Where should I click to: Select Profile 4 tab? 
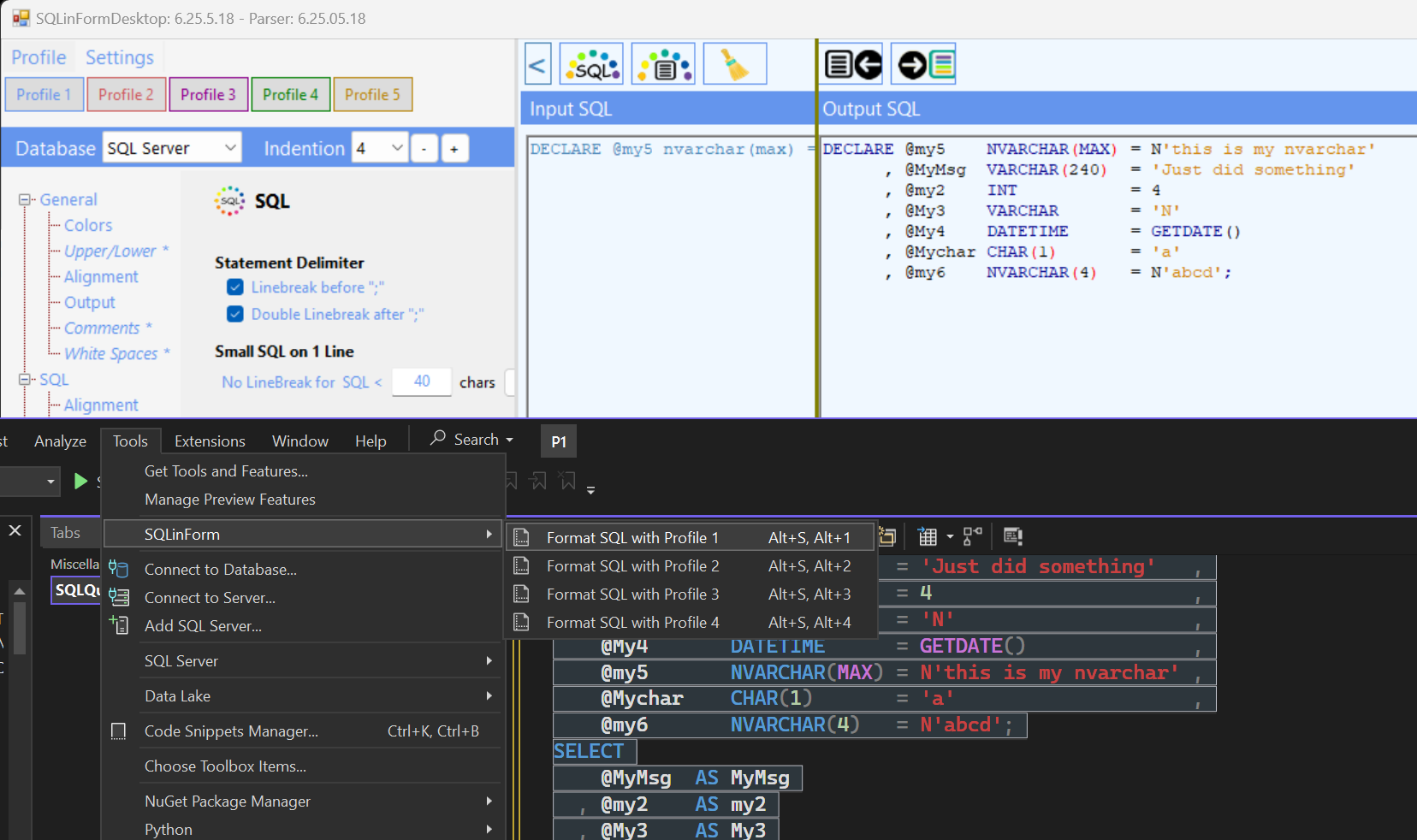click(290, 94)
